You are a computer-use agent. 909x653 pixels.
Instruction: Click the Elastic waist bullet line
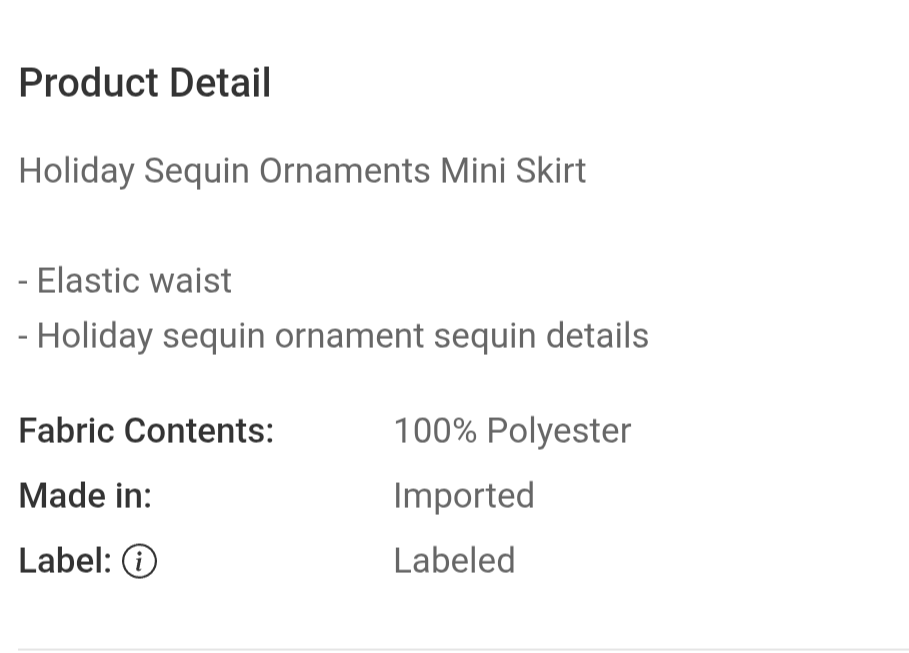point(125,281)
